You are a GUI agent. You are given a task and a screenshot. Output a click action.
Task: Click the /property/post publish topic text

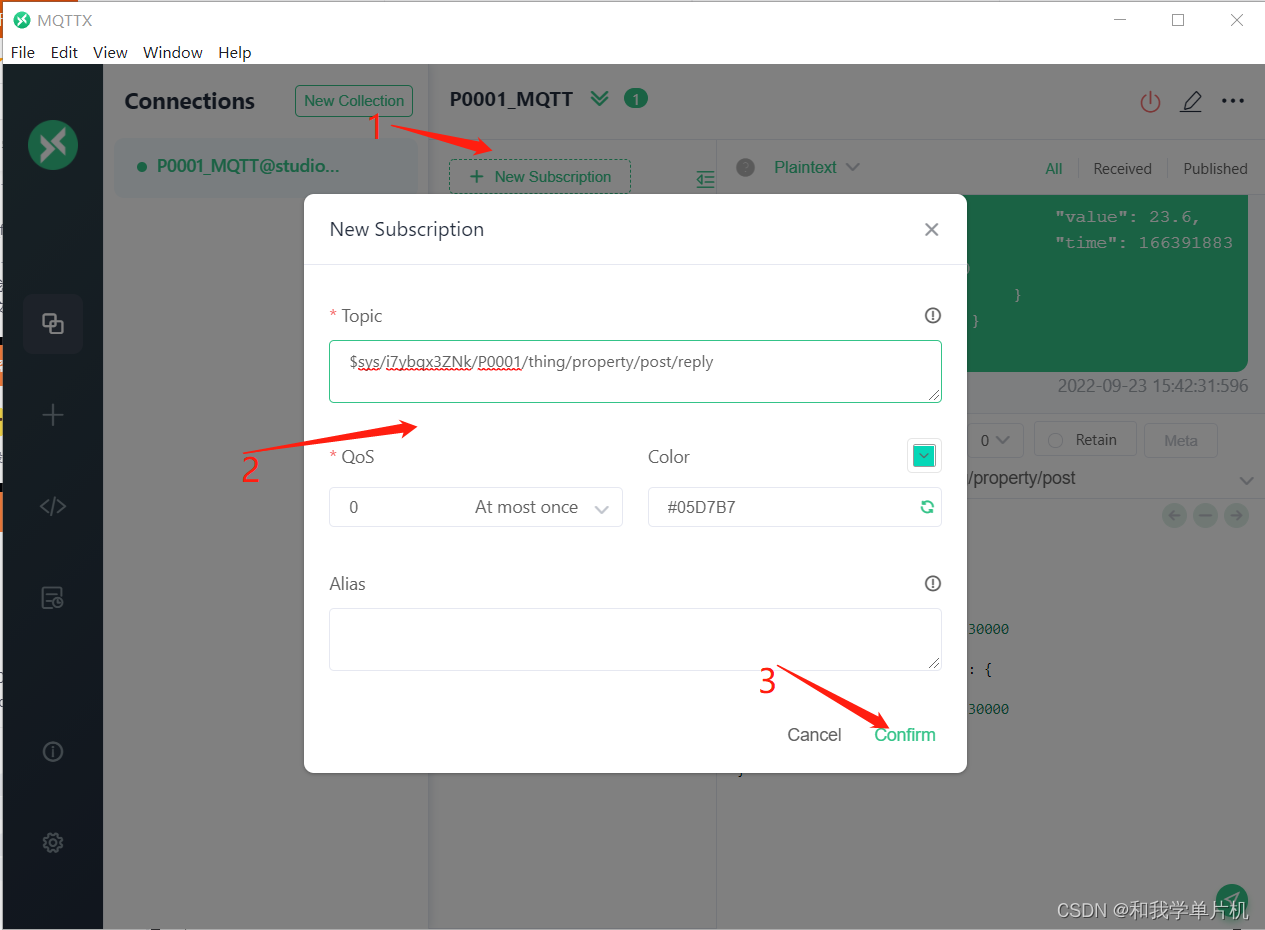[x=1020, y=478]
